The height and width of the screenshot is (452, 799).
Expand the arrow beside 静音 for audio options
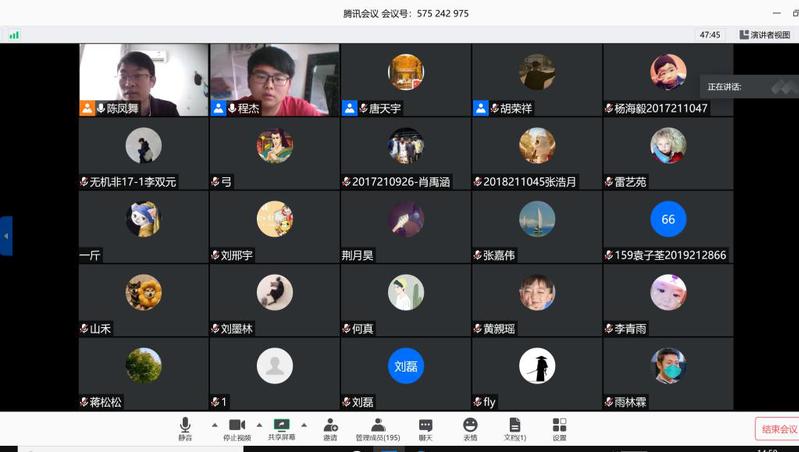(214, 424)
